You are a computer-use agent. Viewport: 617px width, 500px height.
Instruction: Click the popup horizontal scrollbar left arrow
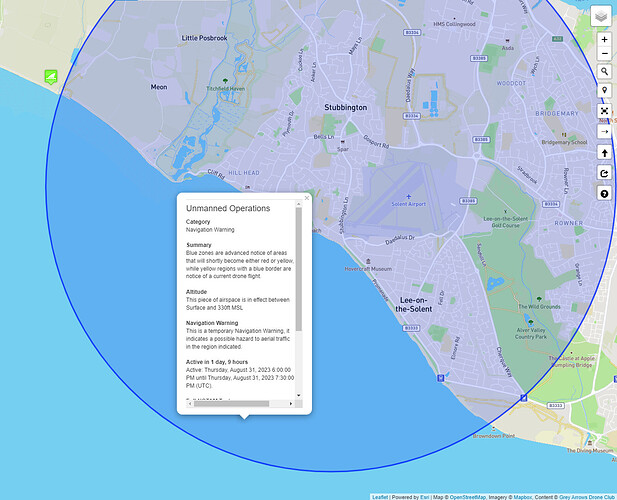coord(190,404)
